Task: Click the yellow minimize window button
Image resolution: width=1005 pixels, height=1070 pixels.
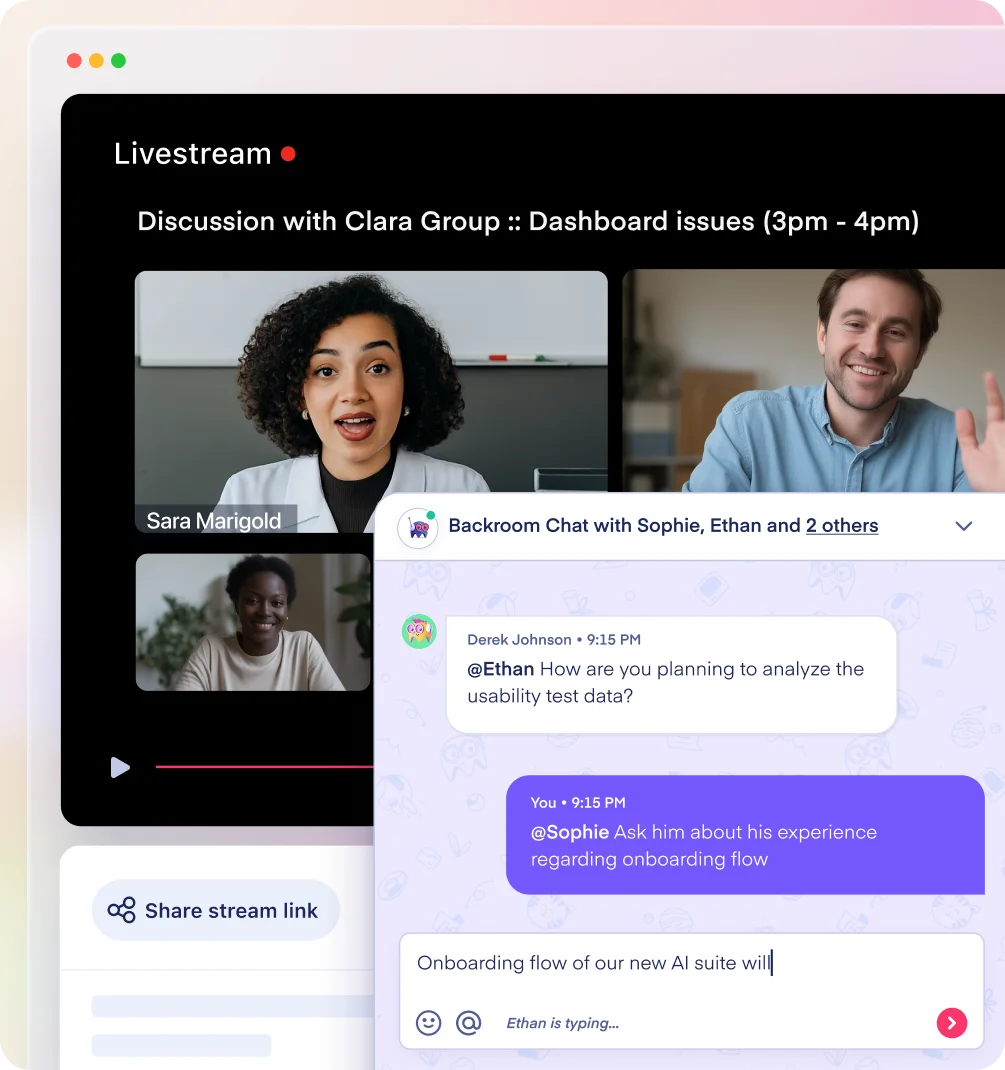Action: click(x=96, y=61)
